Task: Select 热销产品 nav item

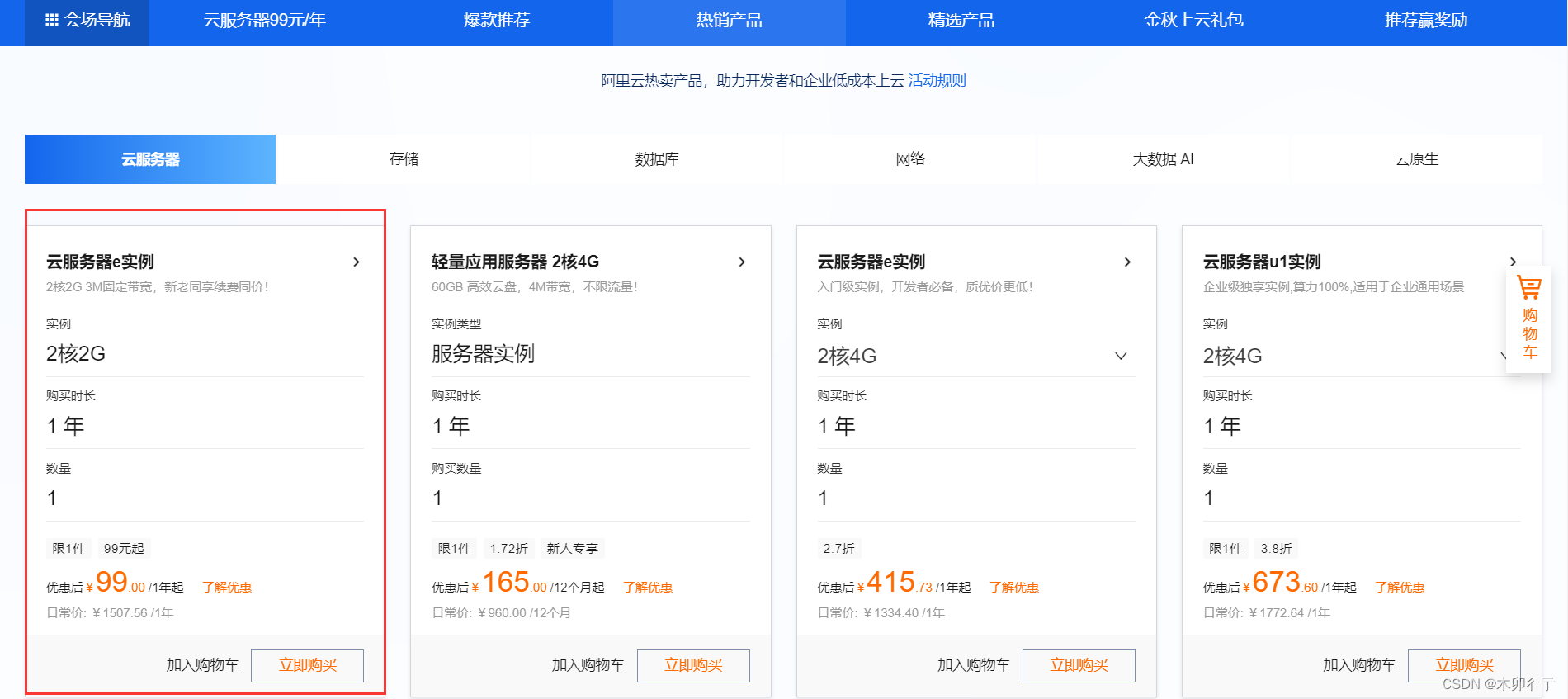Action: click(730, 21)
